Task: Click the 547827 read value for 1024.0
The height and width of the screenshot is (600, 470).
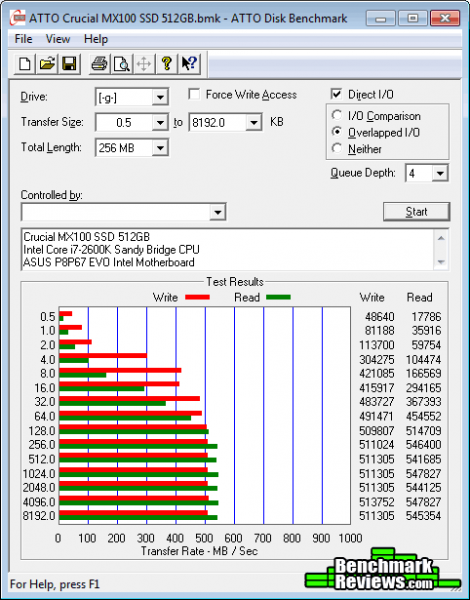Action: click(423, 474)
